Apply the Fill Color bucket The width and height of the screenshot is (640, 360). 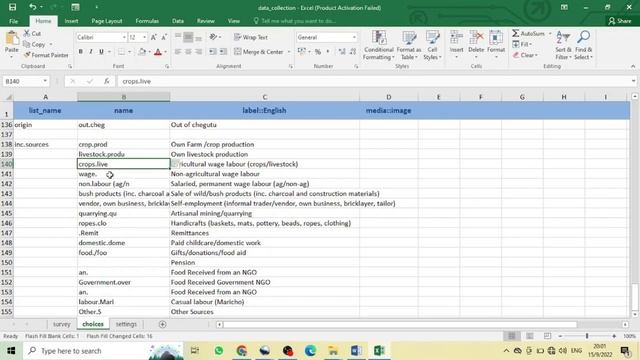(x=142, y=52)
